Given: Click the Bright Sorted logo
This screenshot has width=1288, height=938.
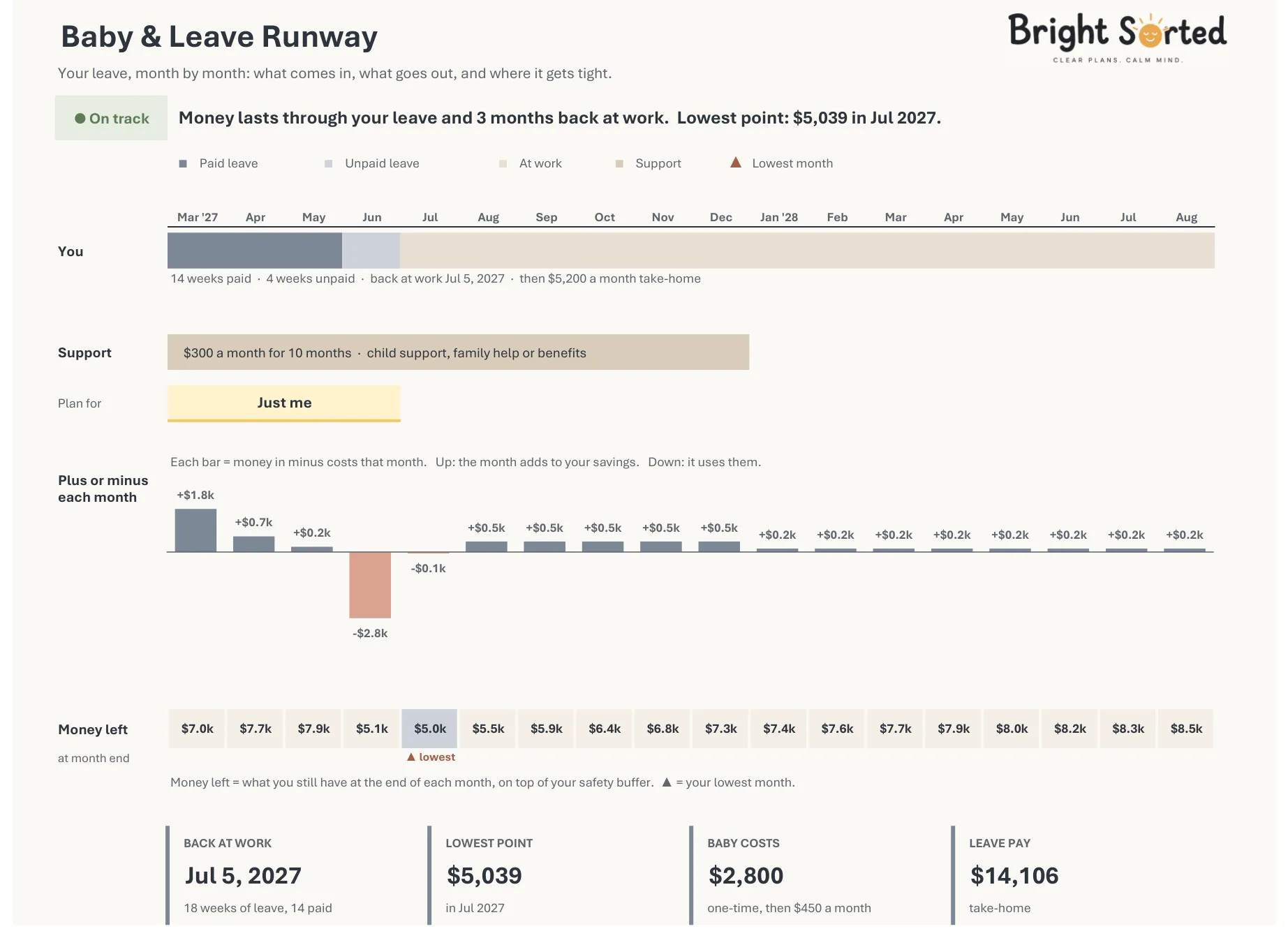Looking at the screenshot, I should point(1117,38).
